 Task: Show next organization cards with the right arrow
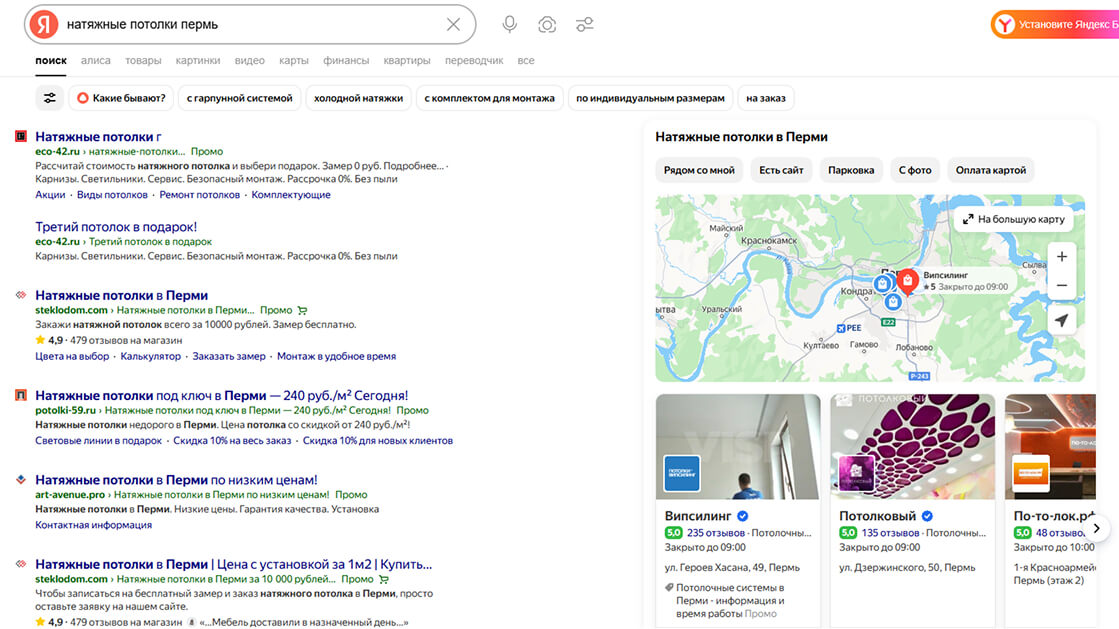click(x=1097, y=528)
